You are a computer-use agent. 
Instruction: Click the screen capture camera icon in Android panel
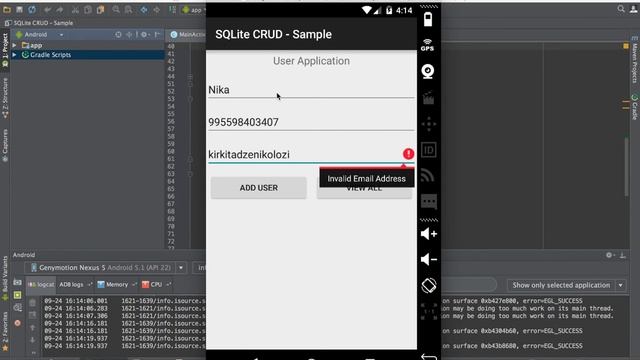17,282
